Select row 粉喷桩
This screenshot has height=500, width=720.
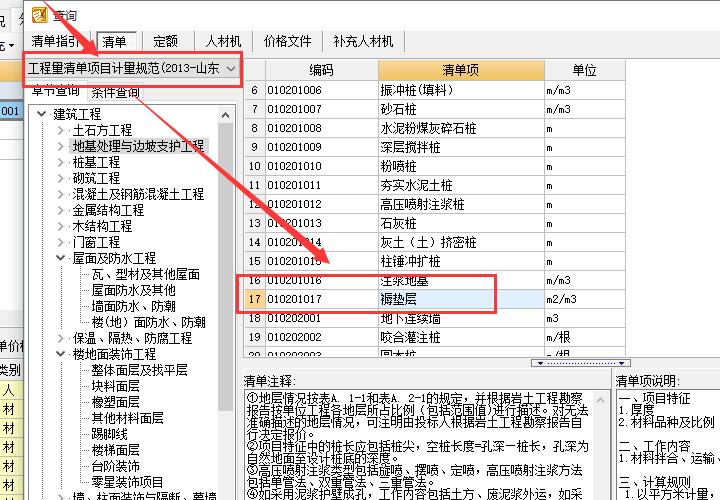(x=434, y=166)
